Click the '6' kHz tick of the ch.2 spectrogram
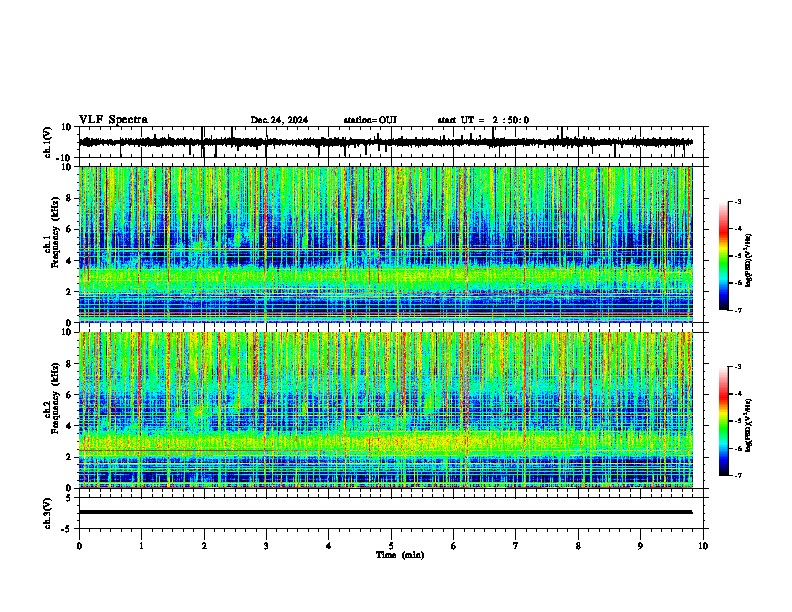The image size is (792, 612). 69,395
